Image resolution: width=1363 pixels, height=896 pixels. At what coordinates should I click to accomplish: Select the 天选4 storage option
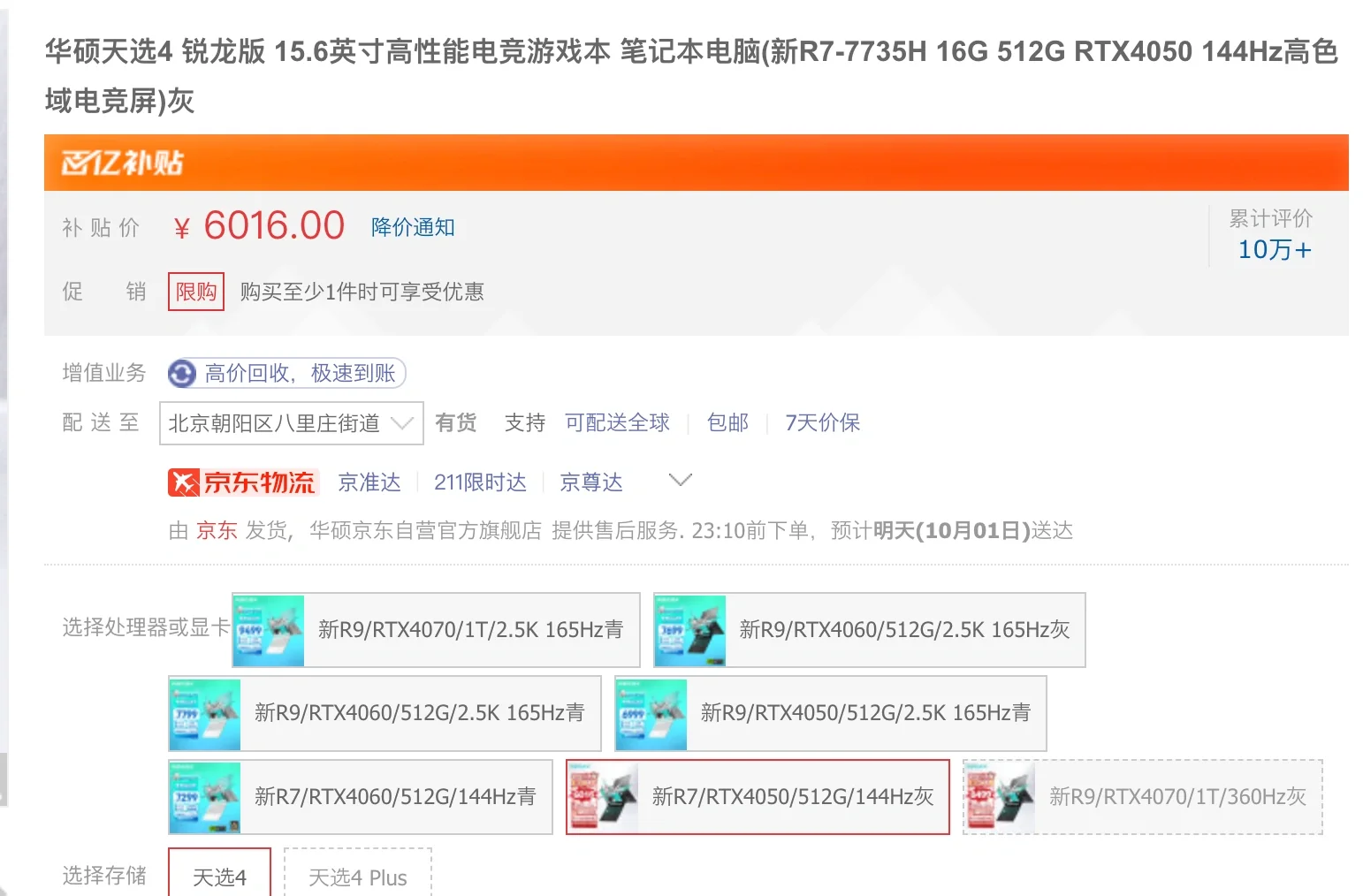click(x=219, y=873)
